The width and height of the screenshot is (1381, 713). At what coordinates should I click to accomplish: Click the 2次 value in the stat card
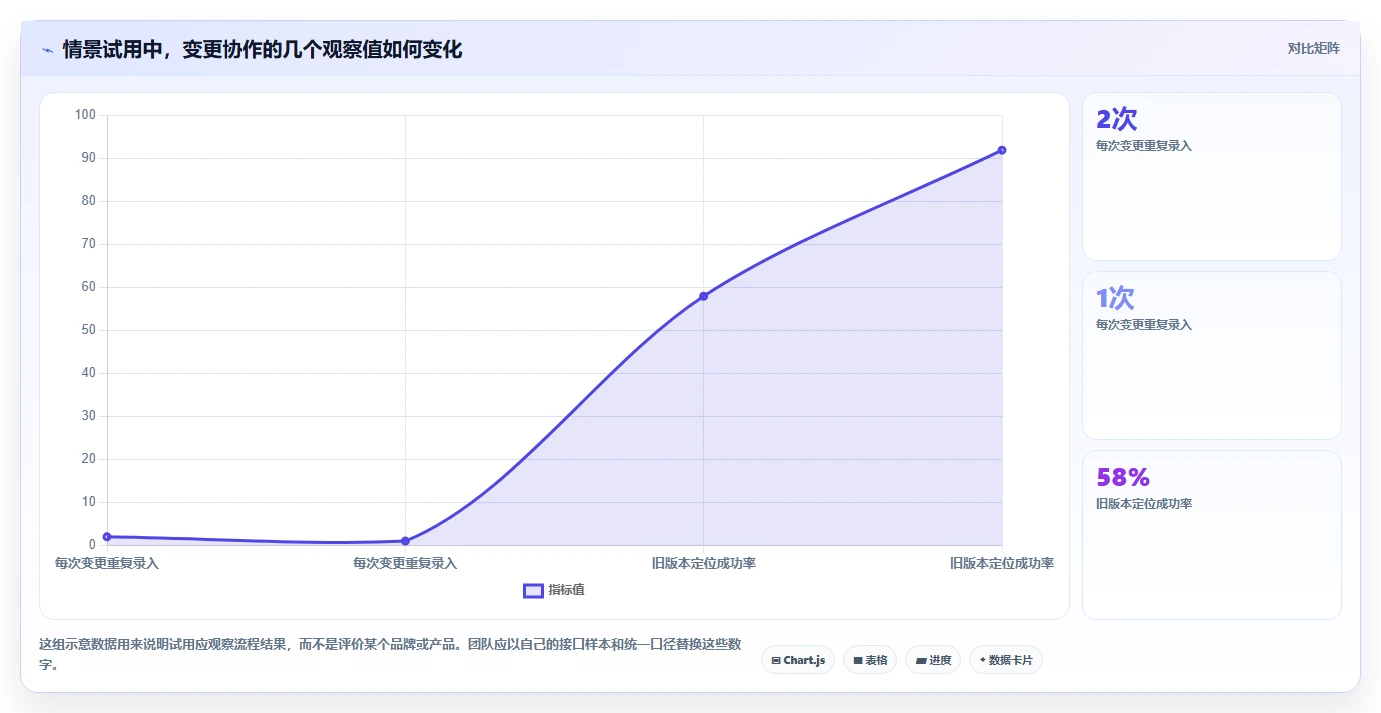(x=1117, y=120)
